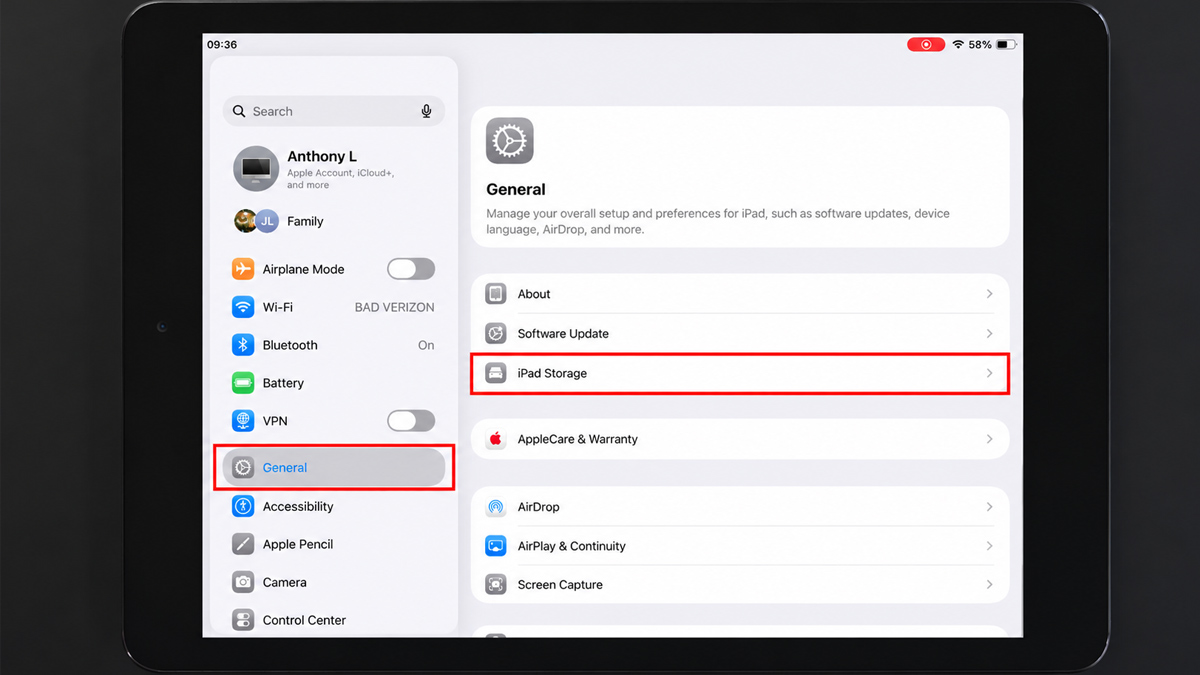Viewport: 1200px width, 675px height.
Task: Click the VPN globe icon
Action: (x=243, y=421)
